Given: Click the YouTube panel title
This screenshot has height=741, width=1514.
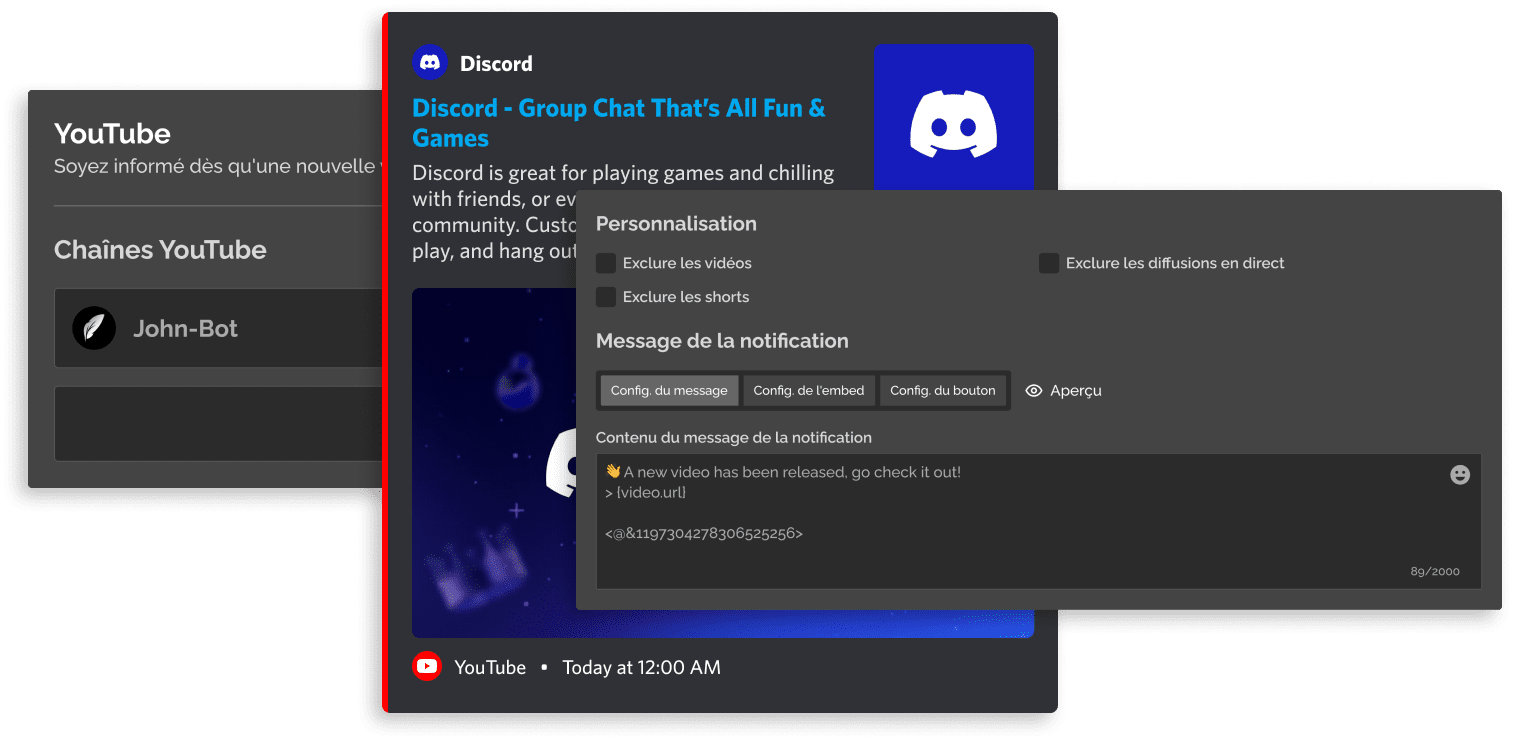Looking at the screenshot, I should [x=112, y=133].
